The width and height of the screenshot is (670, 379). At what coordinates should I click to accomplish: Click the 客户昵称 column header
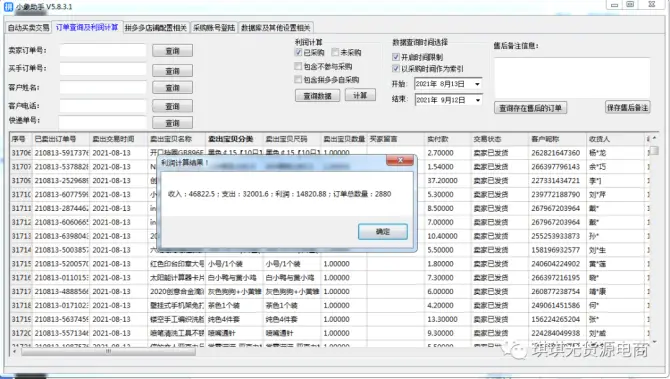(558, 139)
